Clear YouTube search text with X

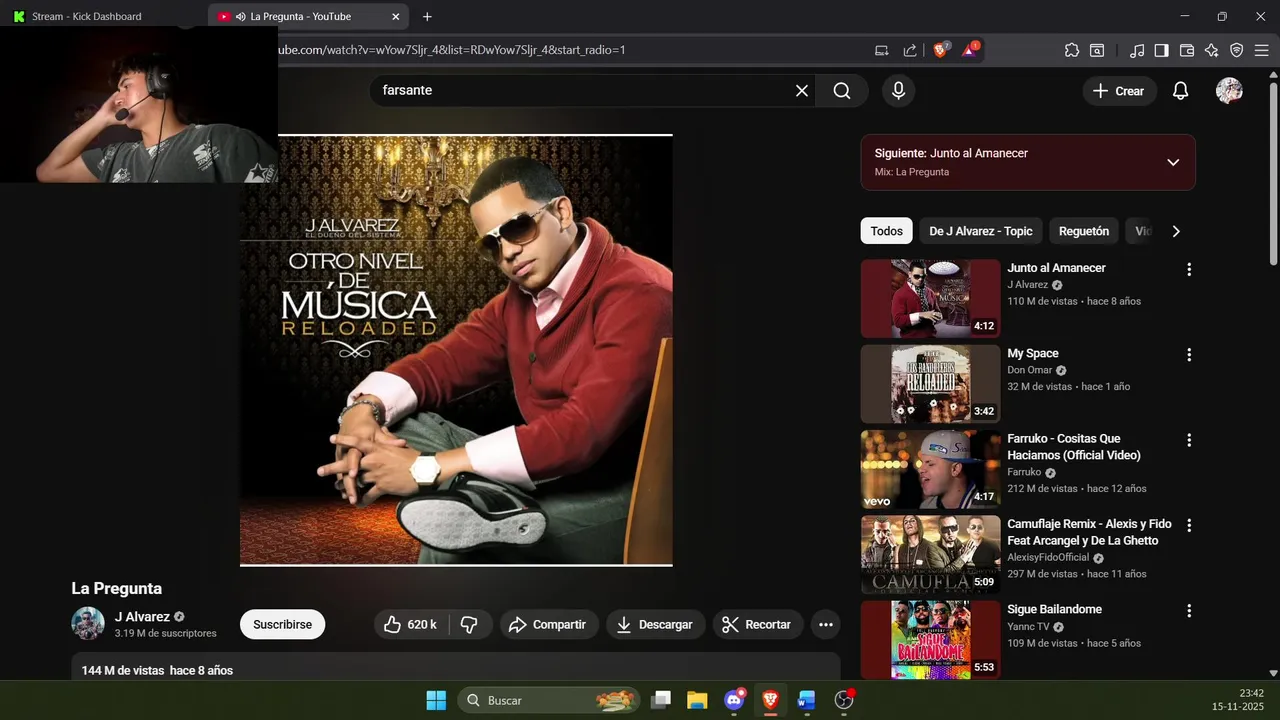pos(802,91)
